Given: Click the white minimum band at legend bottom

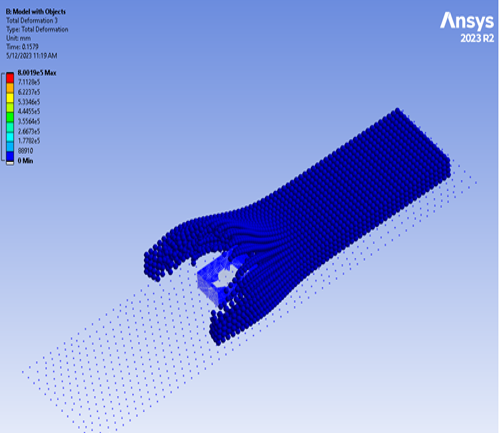Looking at the screenshot, I should [10, 163].
